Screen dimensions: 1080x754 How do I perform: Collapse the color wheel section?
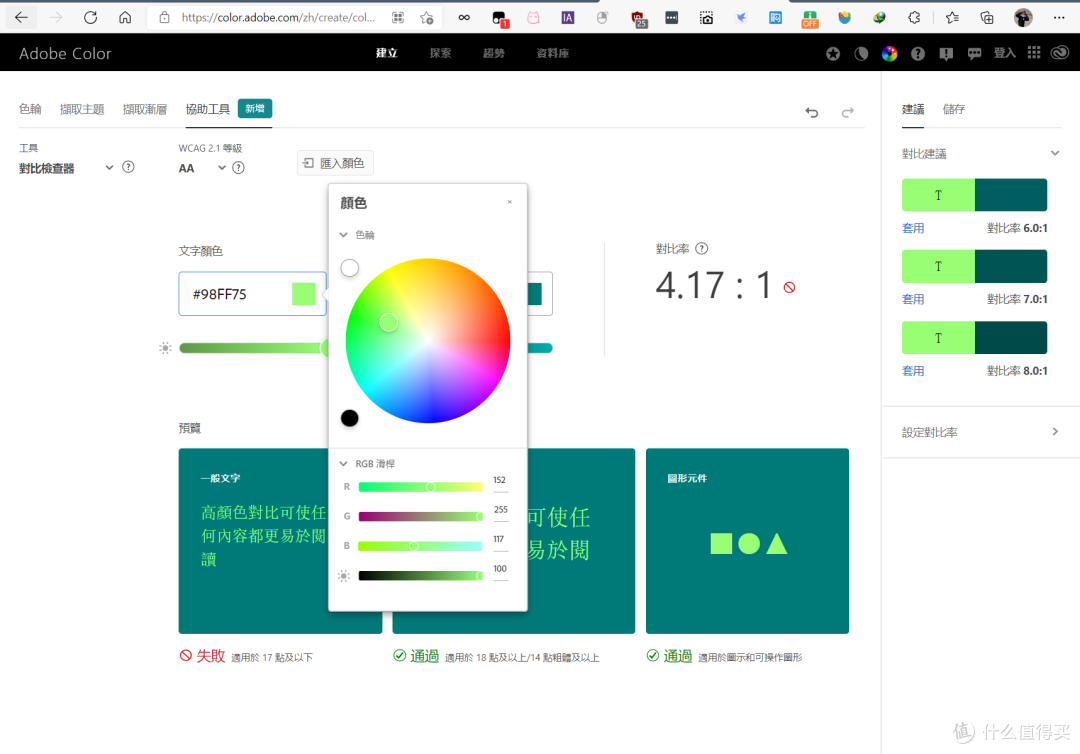click(x=343, y=235)
